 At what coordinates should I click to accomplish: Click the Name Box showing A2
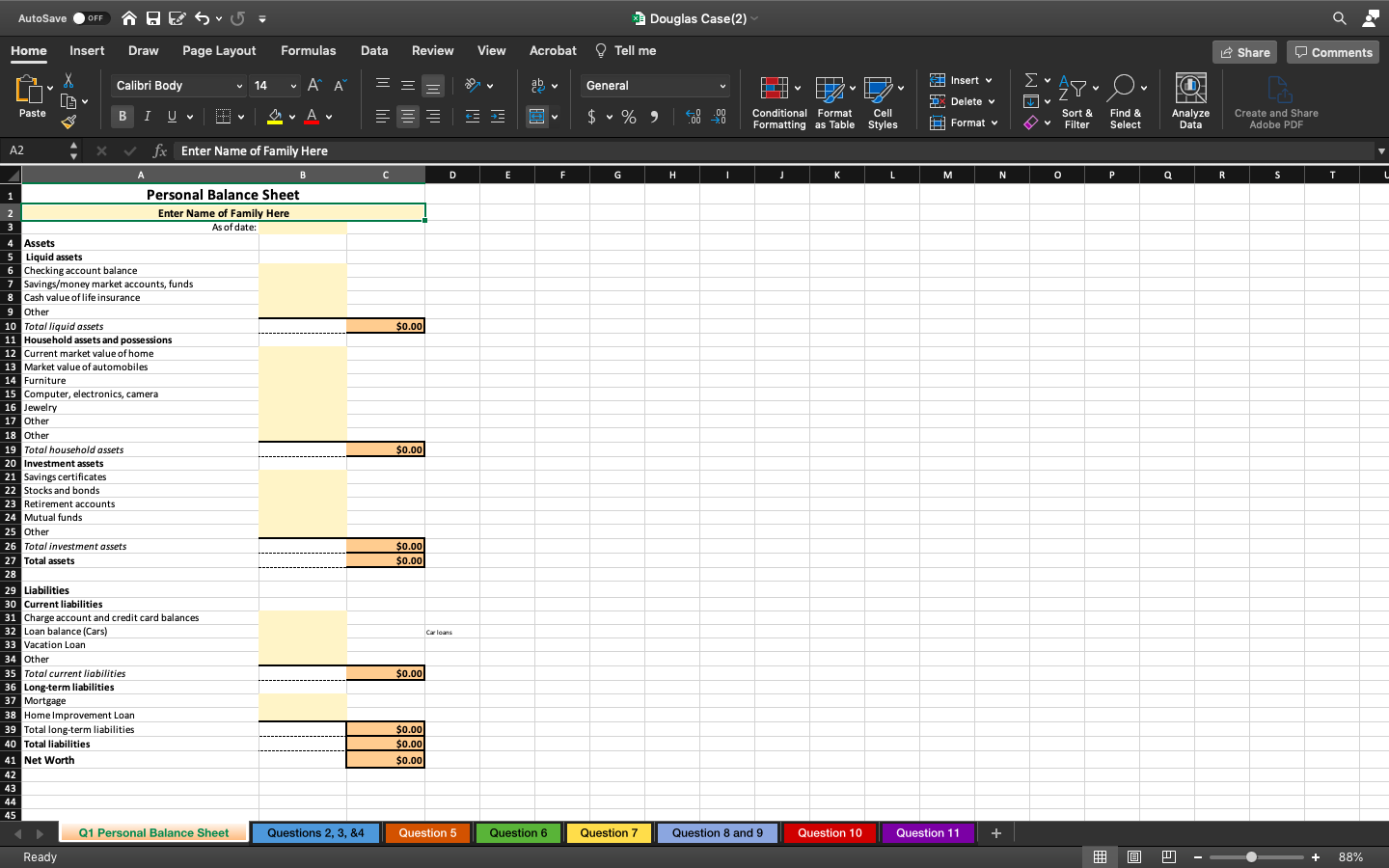pos(37,150)
